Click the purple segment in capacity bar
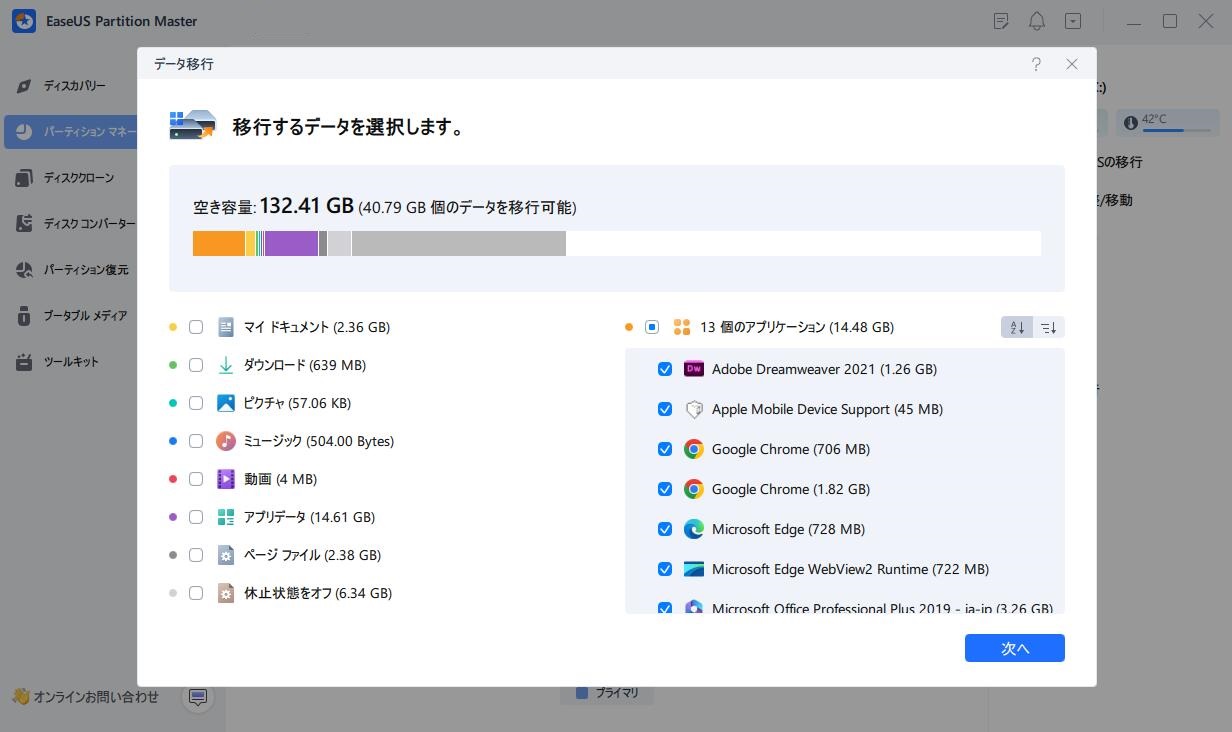This screenshot has width=1232, height=732. coord(291,243)
